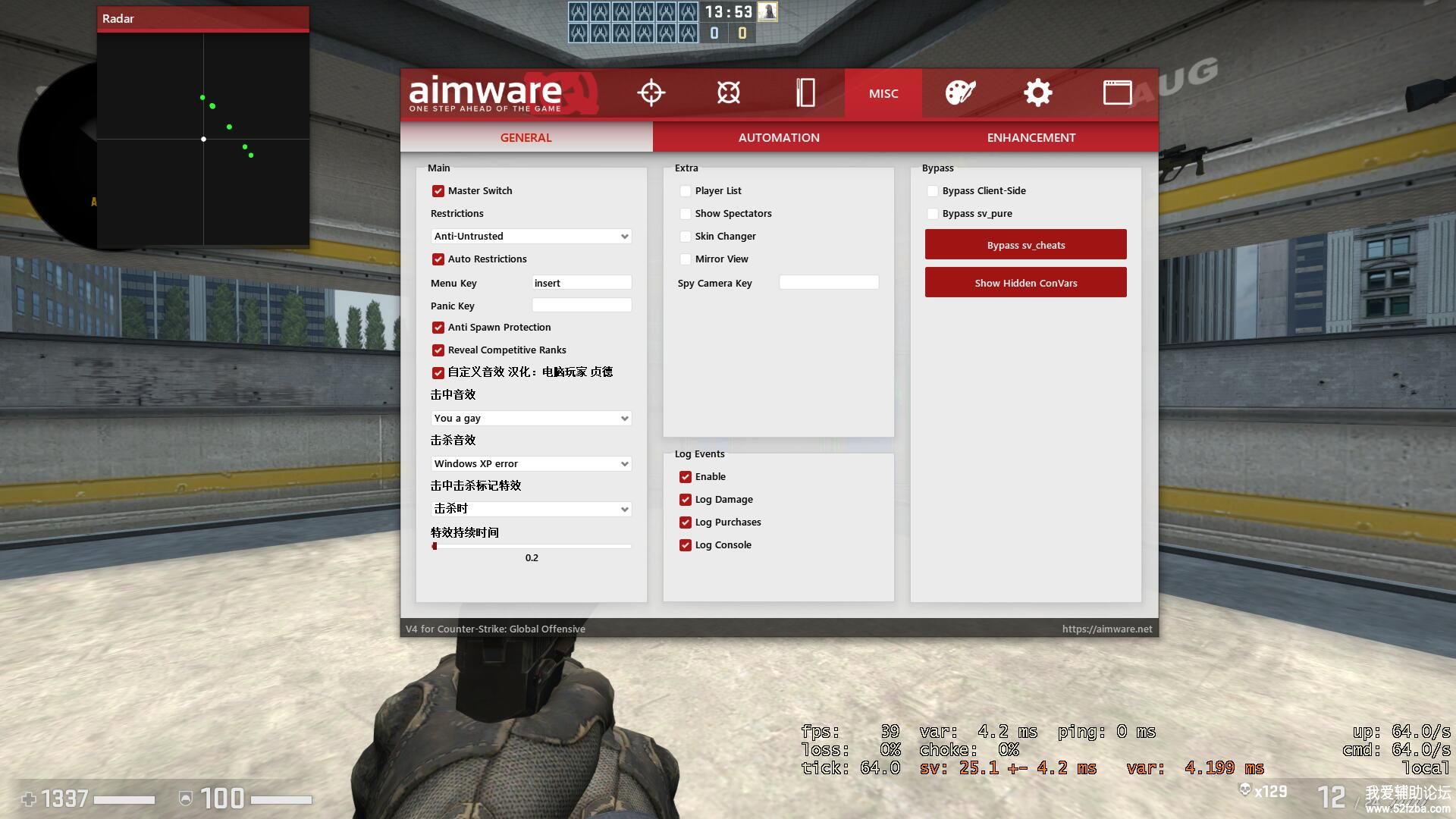
Task: Click the armor shield icon in HUD
Action: tap(185, 799)
